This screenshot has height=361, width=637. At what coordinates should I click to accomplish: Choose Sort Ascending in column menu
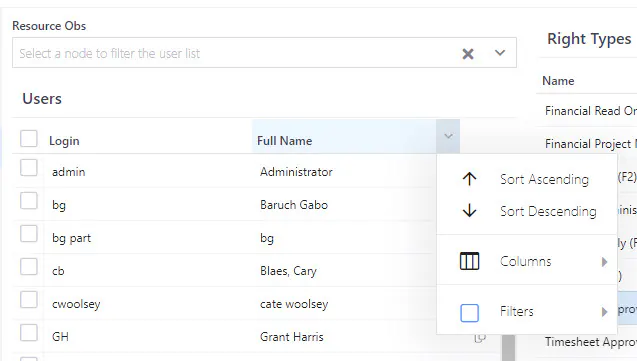pos(527,179)
